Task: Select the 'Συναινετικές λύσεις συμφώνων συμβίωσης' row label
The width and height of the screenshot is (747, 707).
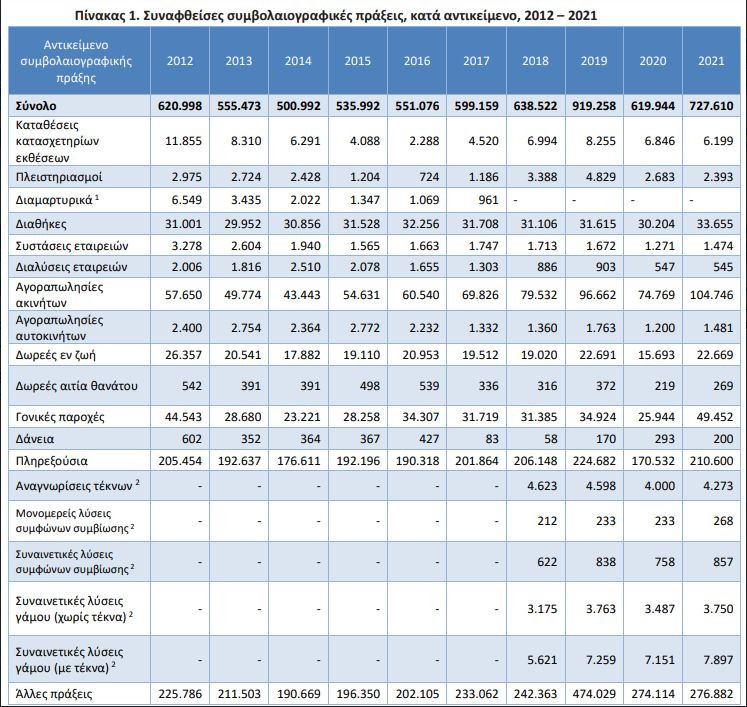Action: click(75, 562)
